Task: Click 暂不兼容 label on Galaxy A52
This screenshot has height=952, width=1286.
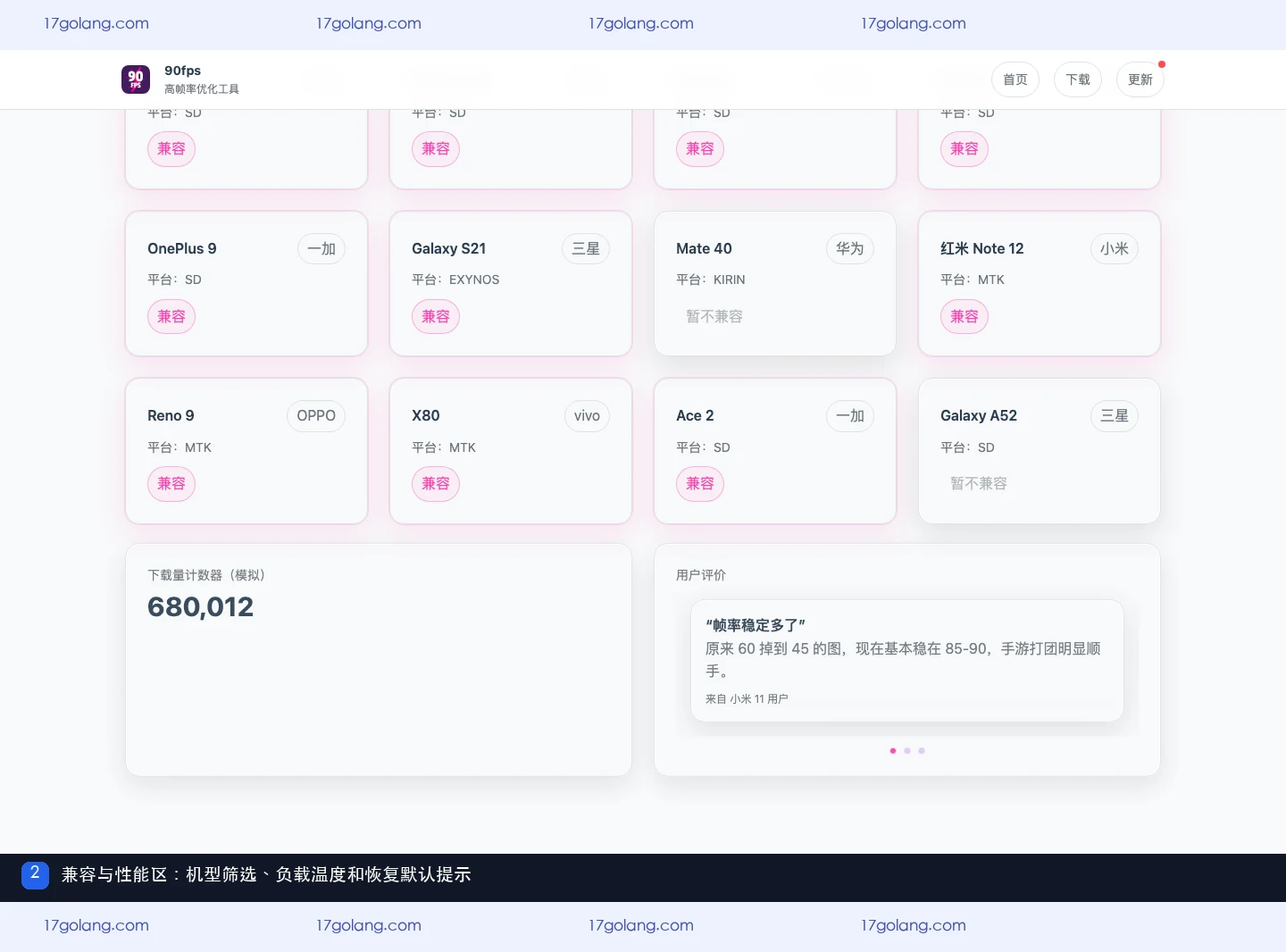Action: pyautogui.click(x=979, y=483)
